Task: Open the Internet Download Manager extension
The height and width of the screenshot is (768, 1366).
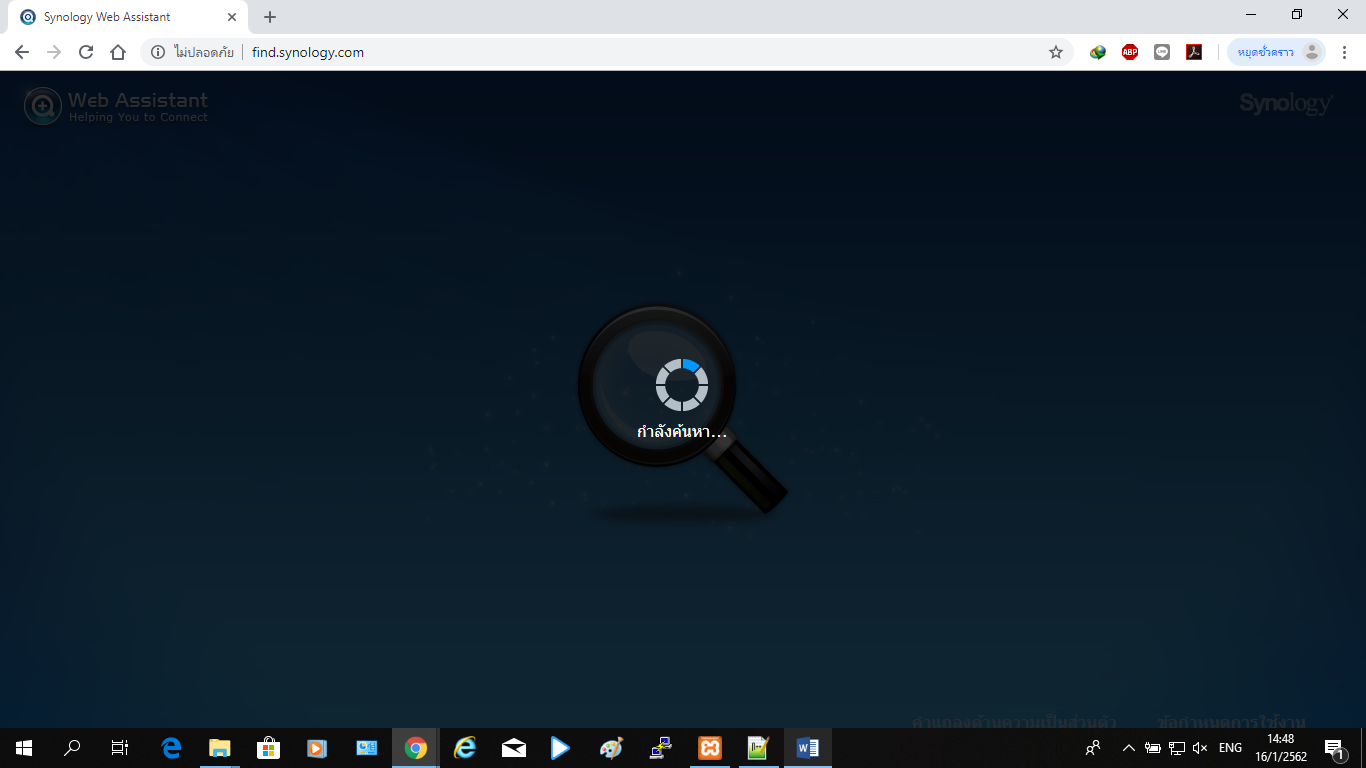Action: [1098, 52]
